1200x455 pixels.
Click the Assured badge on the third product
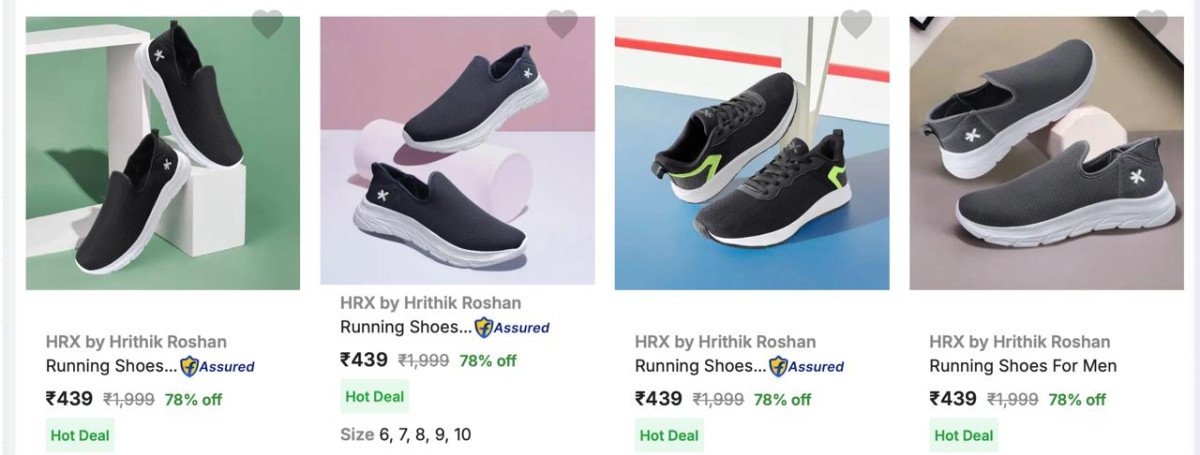coord(807,366)
